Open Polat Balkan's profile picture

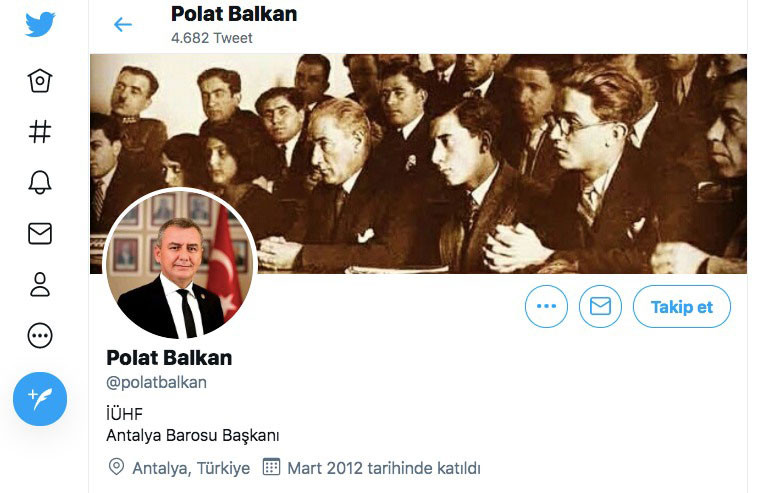click(x=180, y=264)
